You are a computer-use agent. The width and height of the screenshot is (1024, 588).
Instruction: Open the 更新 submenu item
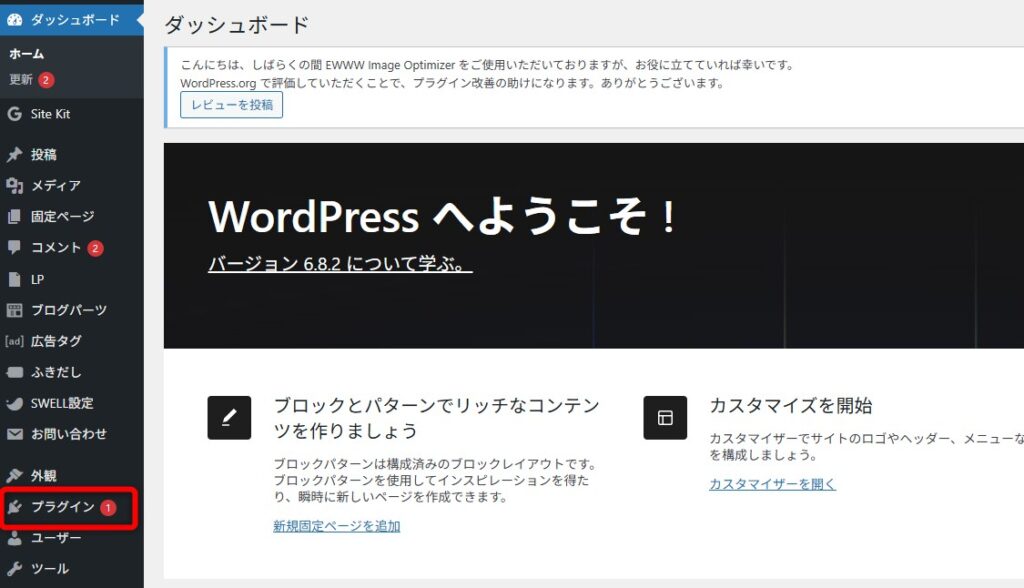[21, 80]
